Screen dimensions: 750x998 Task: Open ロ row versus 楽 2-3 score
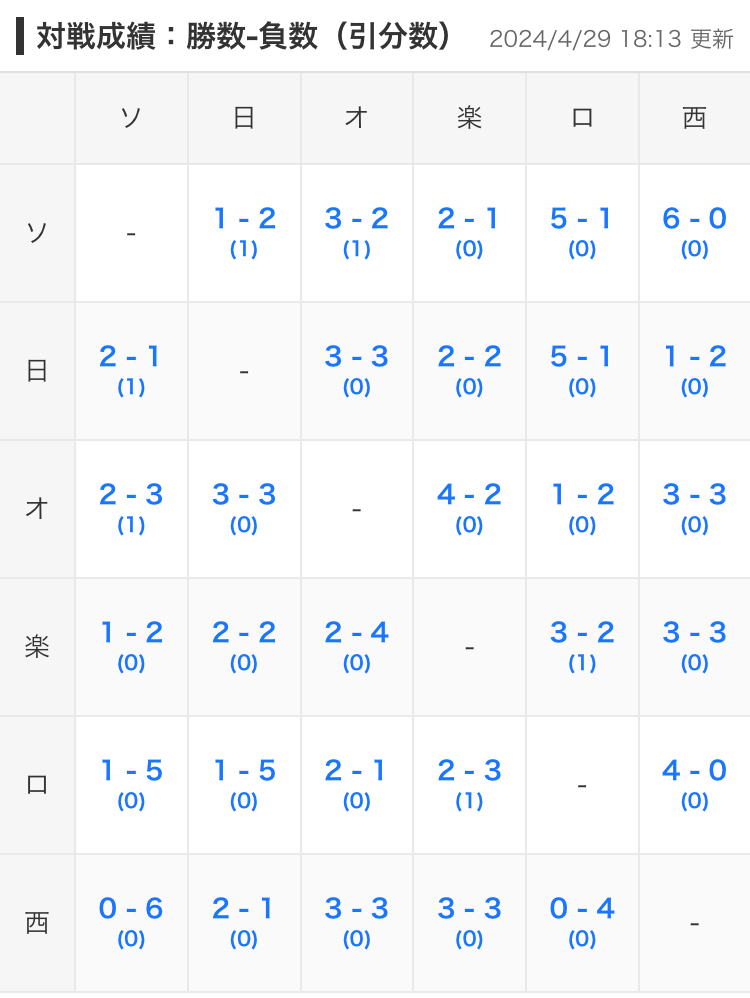469,771
